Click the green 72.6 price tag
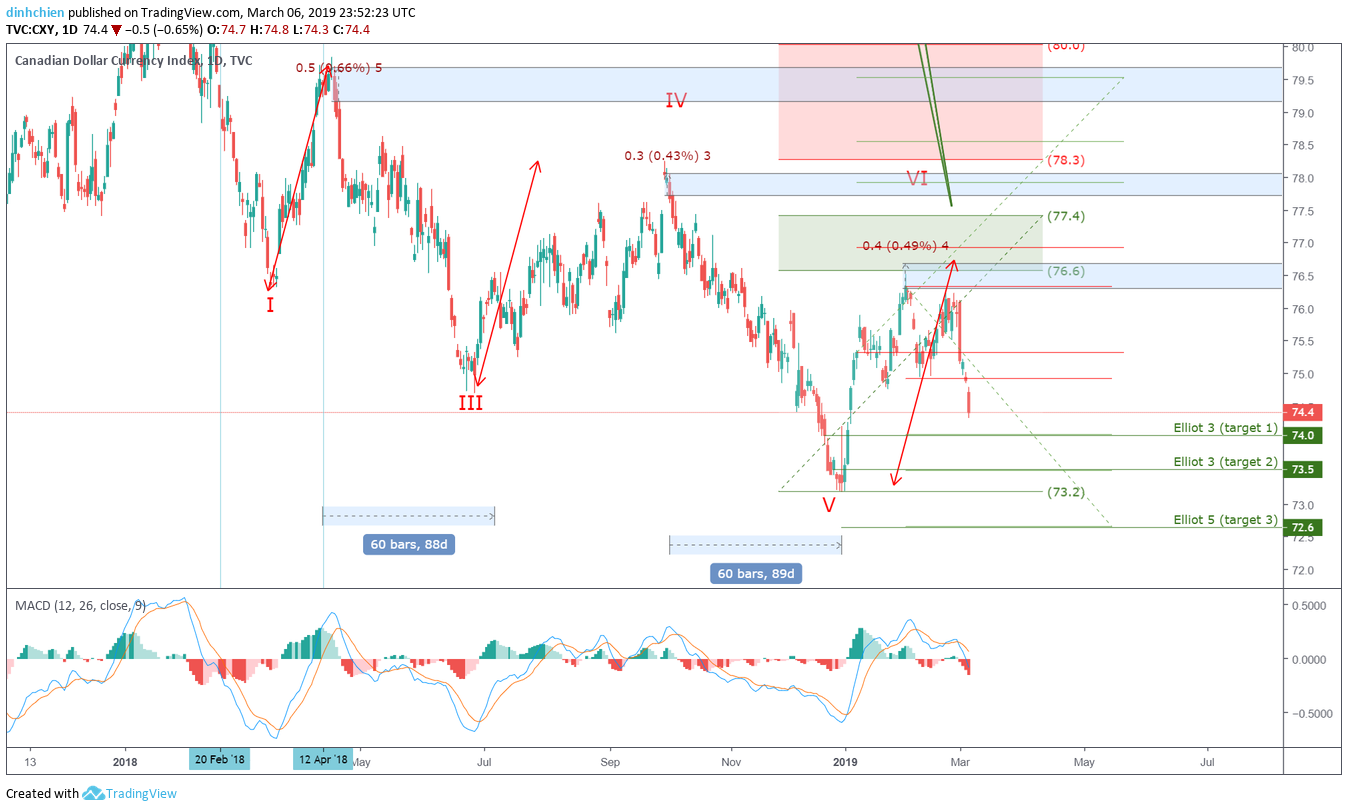Viewport: 1348px width, 811px height. (1304, 527)
